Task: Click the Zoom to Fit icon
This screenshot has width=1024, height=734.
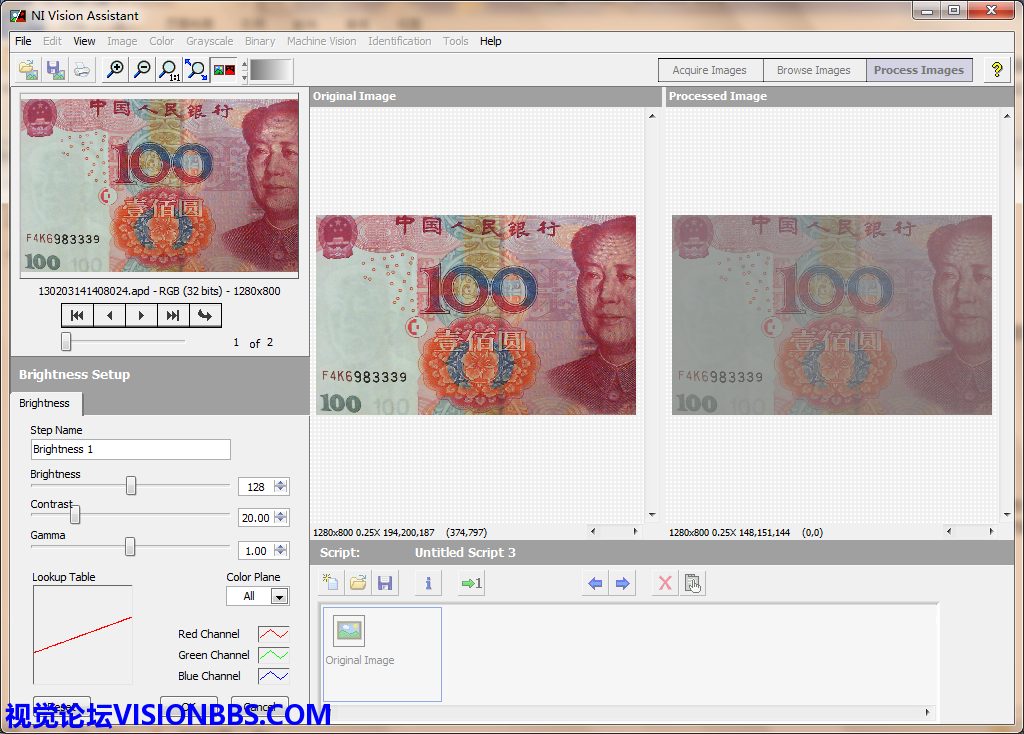Action: tap(197, 70)
